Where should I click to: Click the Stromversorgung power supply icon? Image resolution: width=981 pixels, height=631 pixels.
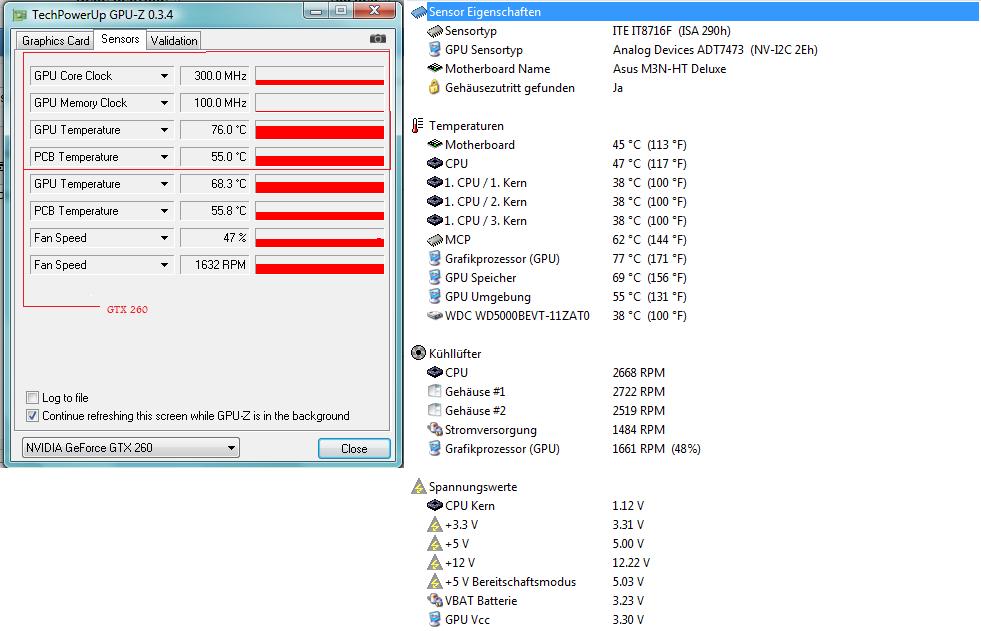point(435,429)
